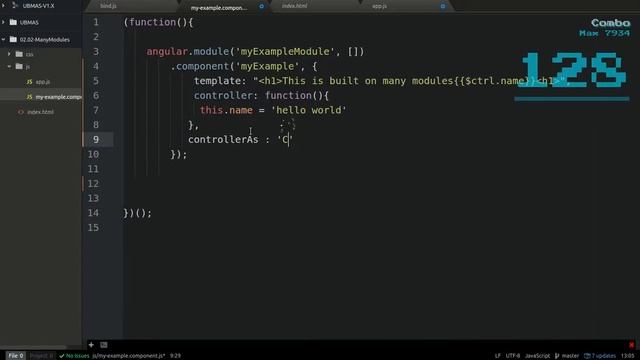Click the 13:05 clock in status bar

[x=627, y=356]
